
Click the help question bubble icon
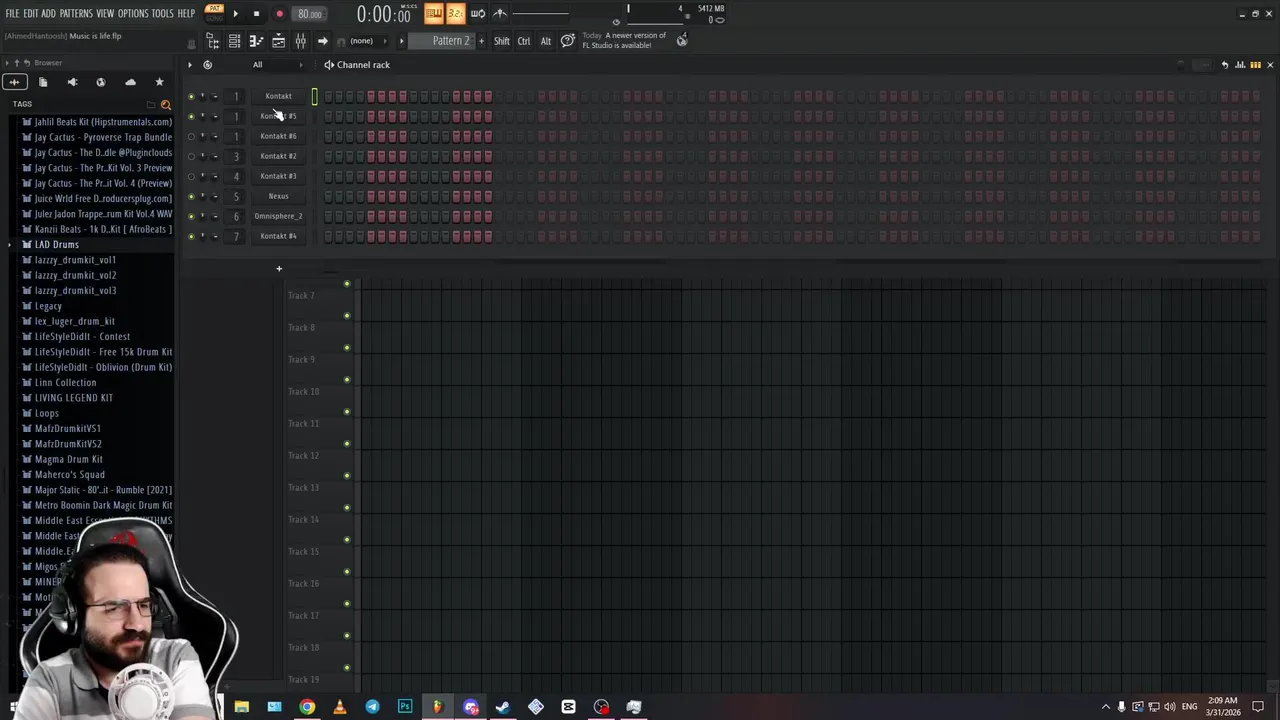tap(568, 41)
